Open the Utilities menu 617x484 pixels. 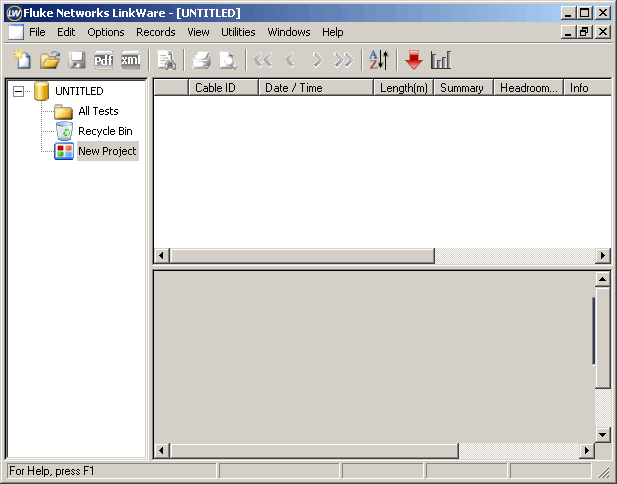tap(238, 32)
